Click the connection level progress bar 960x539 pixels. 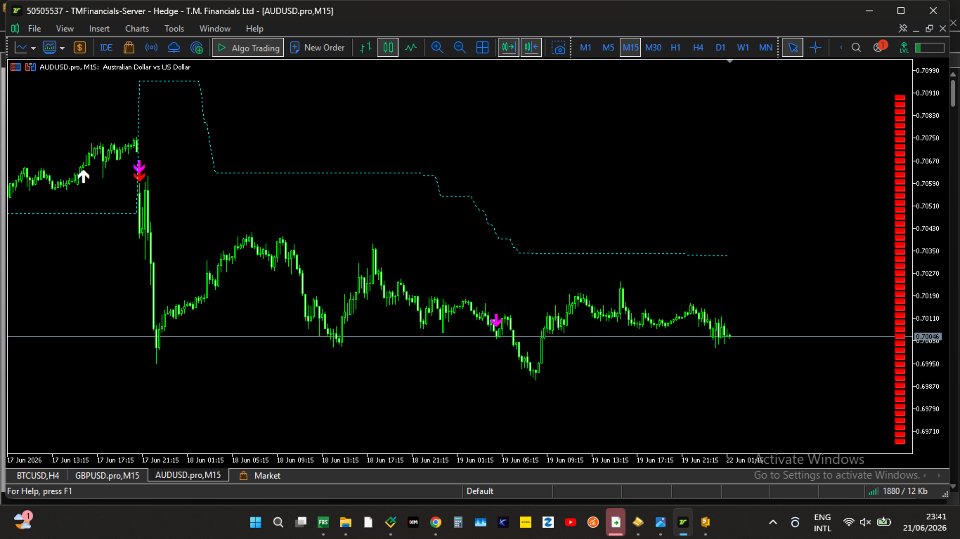[929, 48]
